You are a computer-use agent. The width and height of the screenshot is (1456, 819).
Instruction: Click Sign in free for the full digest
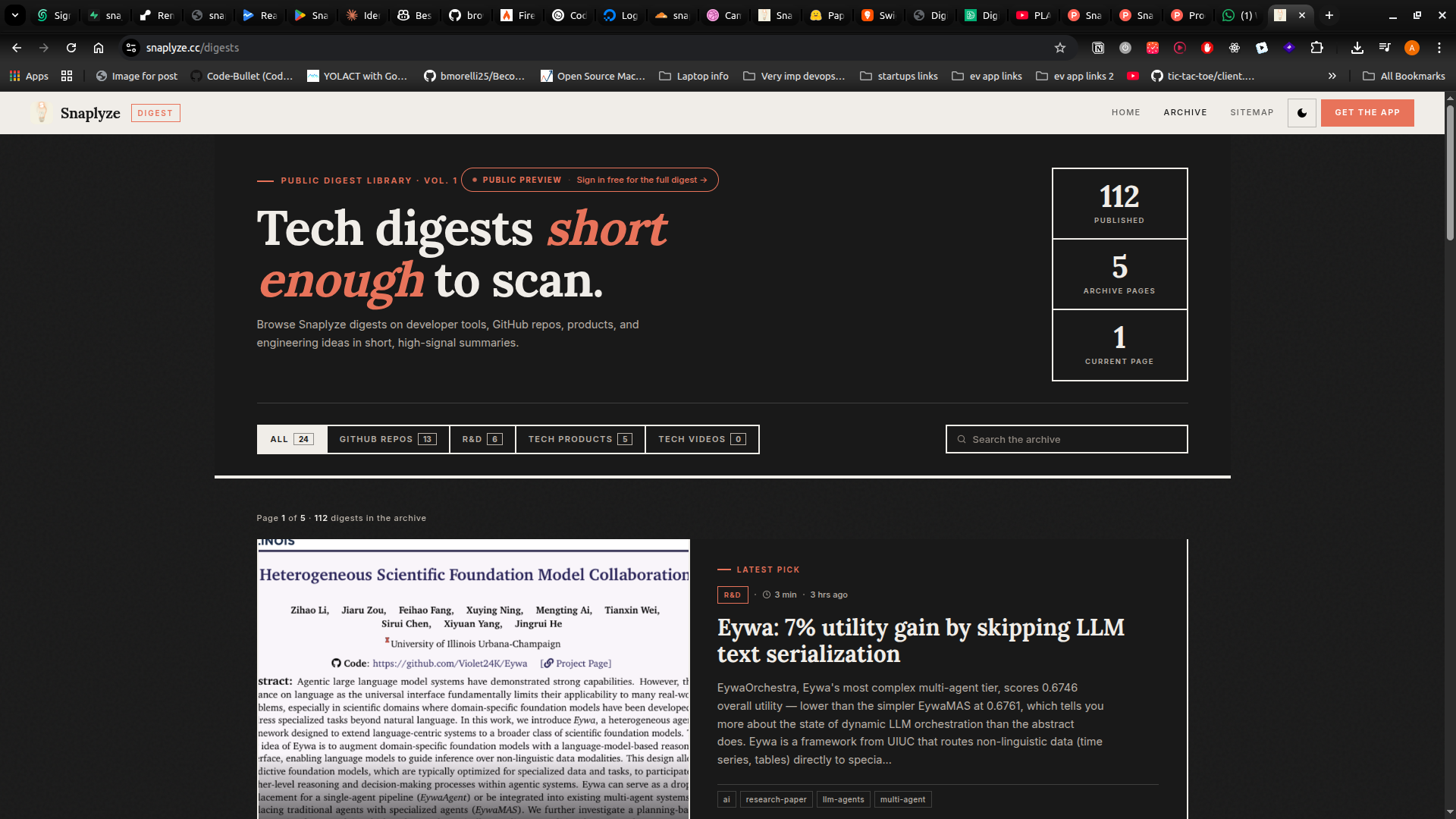point(642,180)
